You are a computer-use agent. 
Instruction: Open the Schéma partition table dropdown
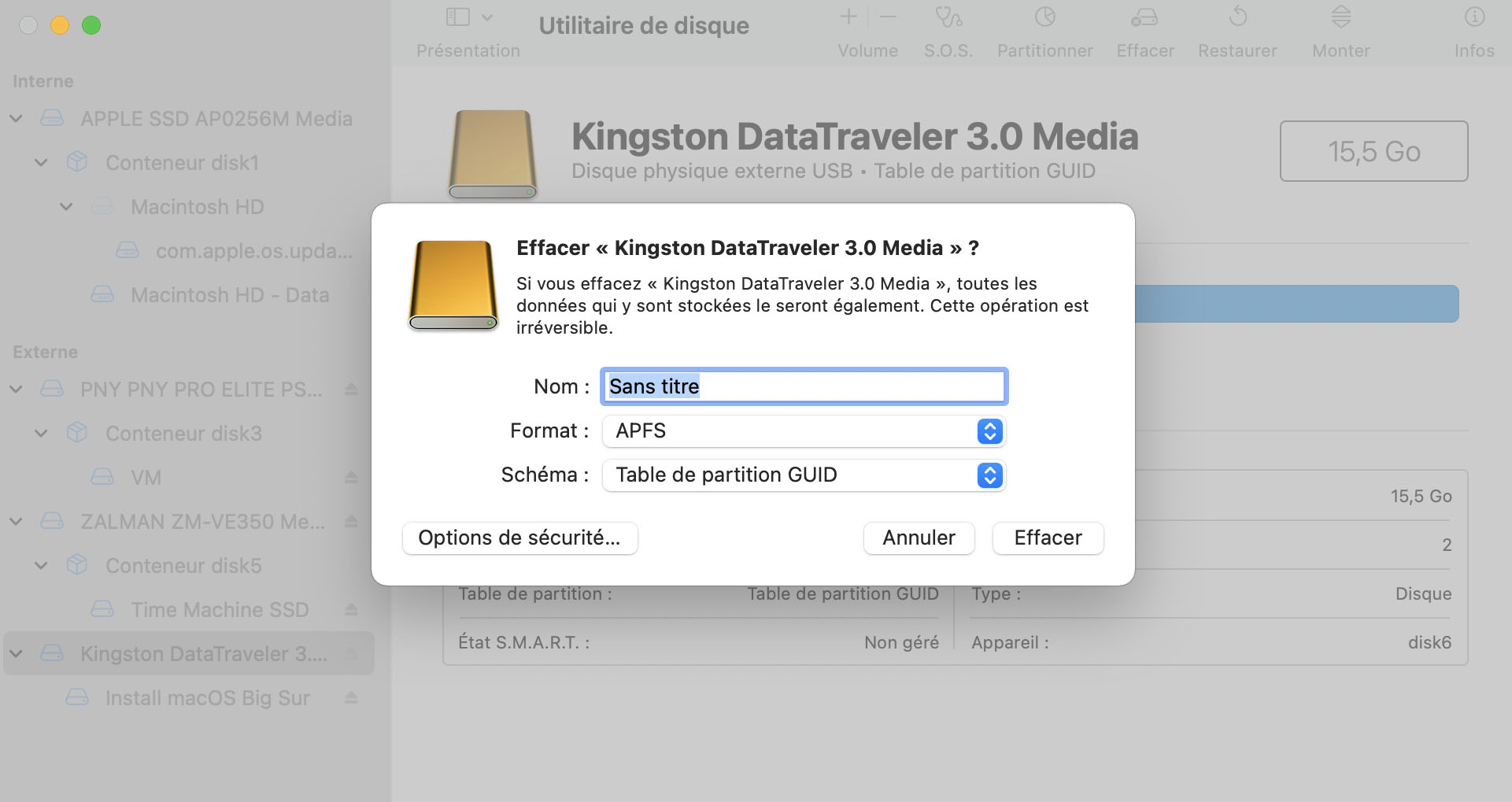(804, 475)
